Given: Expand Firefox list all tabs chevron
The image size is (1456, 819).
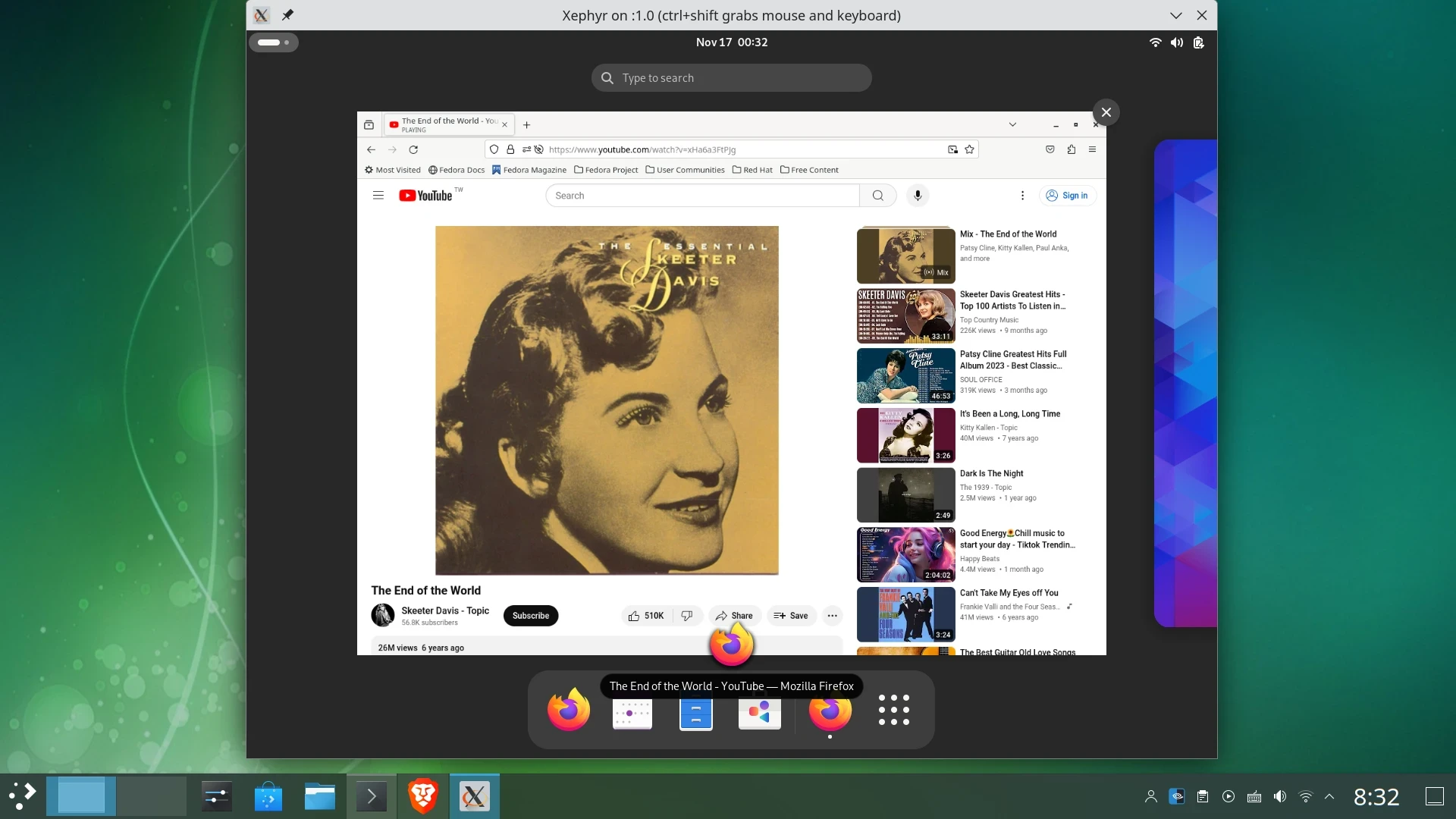Looking at the screenshot, I should coord(1012,124).
